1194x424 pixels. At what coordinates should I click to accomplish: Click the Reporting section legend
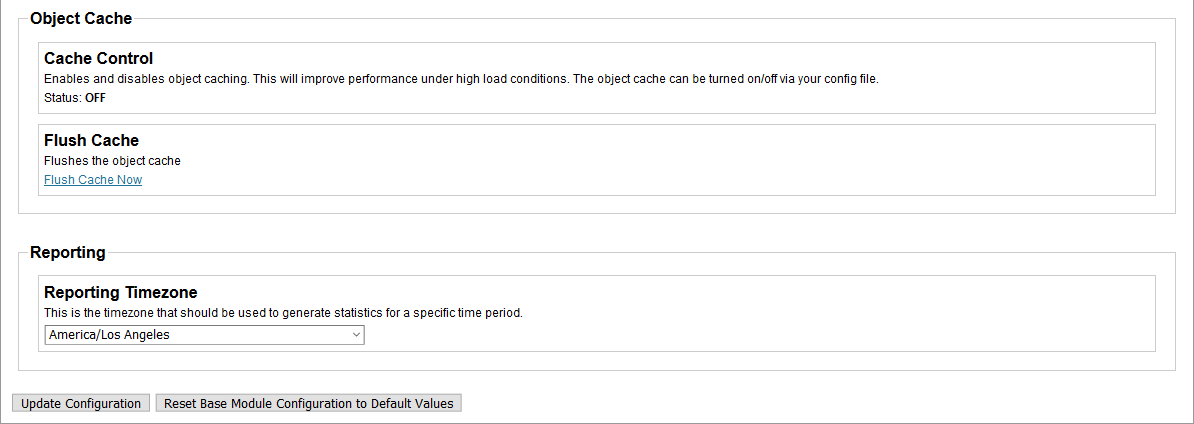[x=68, y=252]
